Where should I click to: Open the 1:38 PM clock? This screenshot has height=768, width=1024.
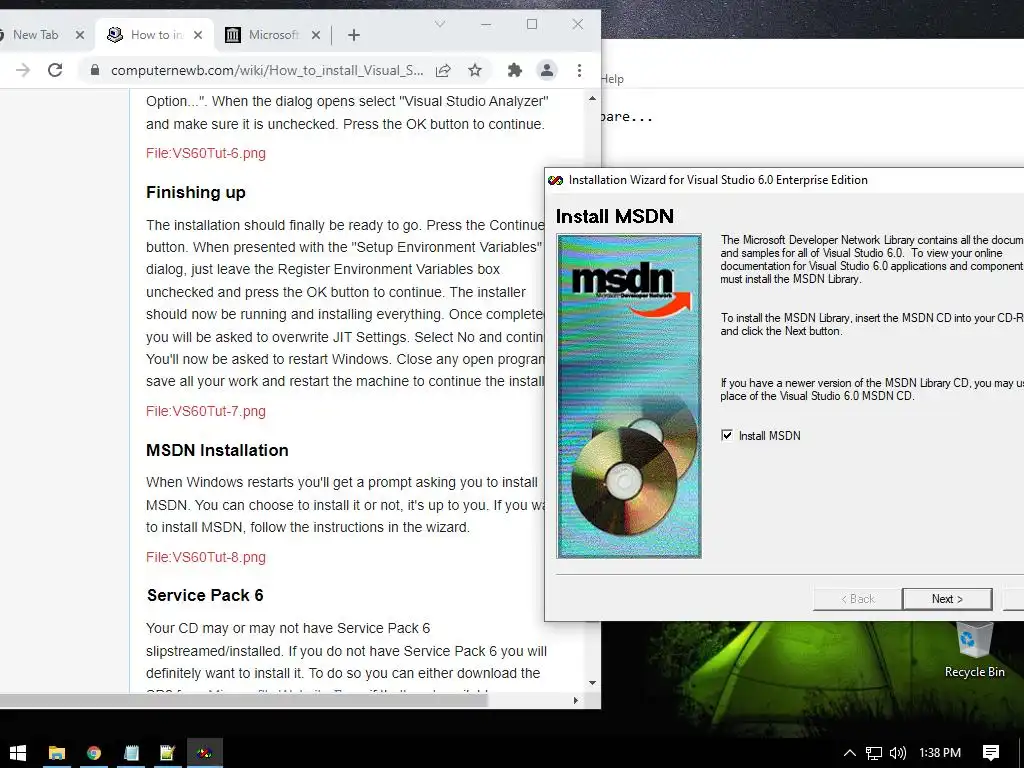click(x=940, y=753)
